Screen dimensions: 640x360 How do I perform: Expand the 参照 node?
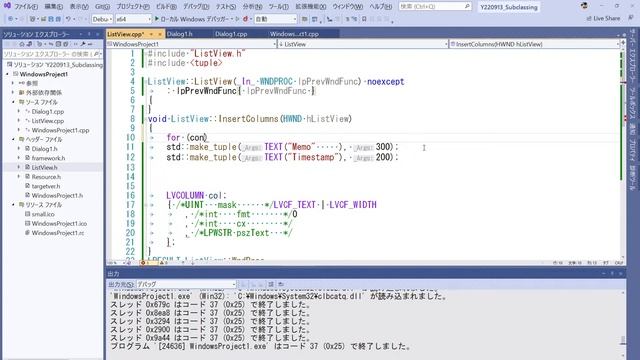(13, 83)
